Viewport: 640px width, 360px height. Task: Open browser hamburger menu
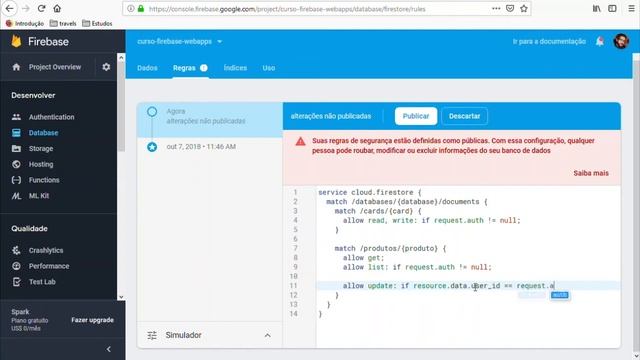point(631,9)
